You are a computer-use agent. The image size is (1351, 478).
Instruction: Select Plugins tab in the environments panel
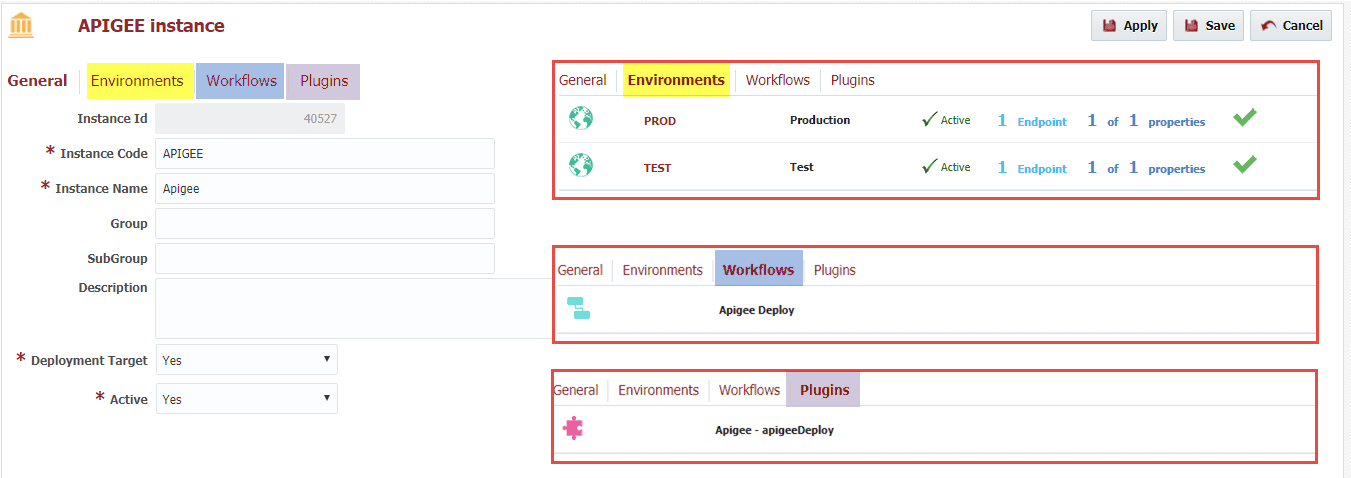click(x=853, y=80)
